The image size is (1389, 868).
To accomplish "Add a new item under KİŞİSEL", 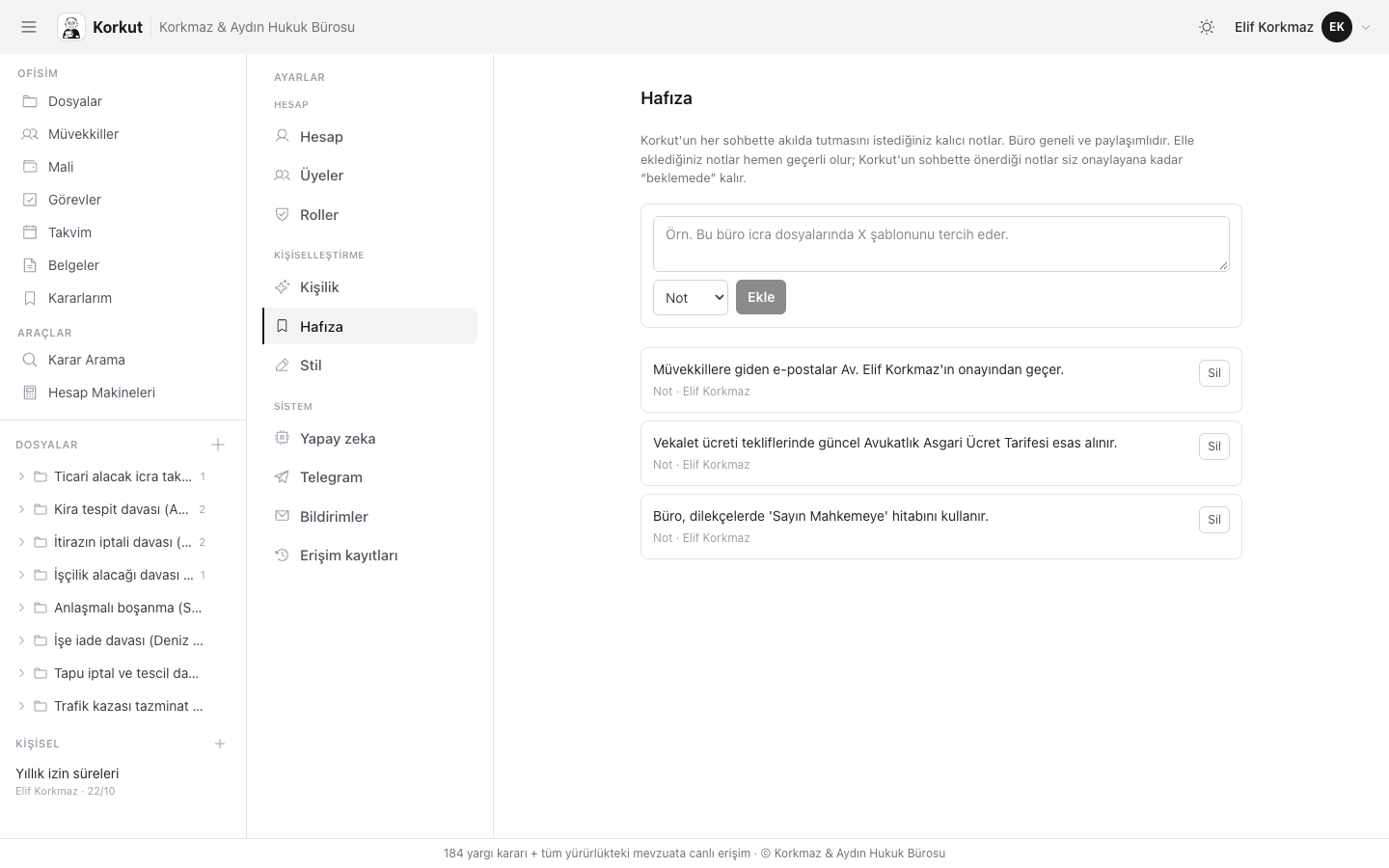I will tap(220, 744).
